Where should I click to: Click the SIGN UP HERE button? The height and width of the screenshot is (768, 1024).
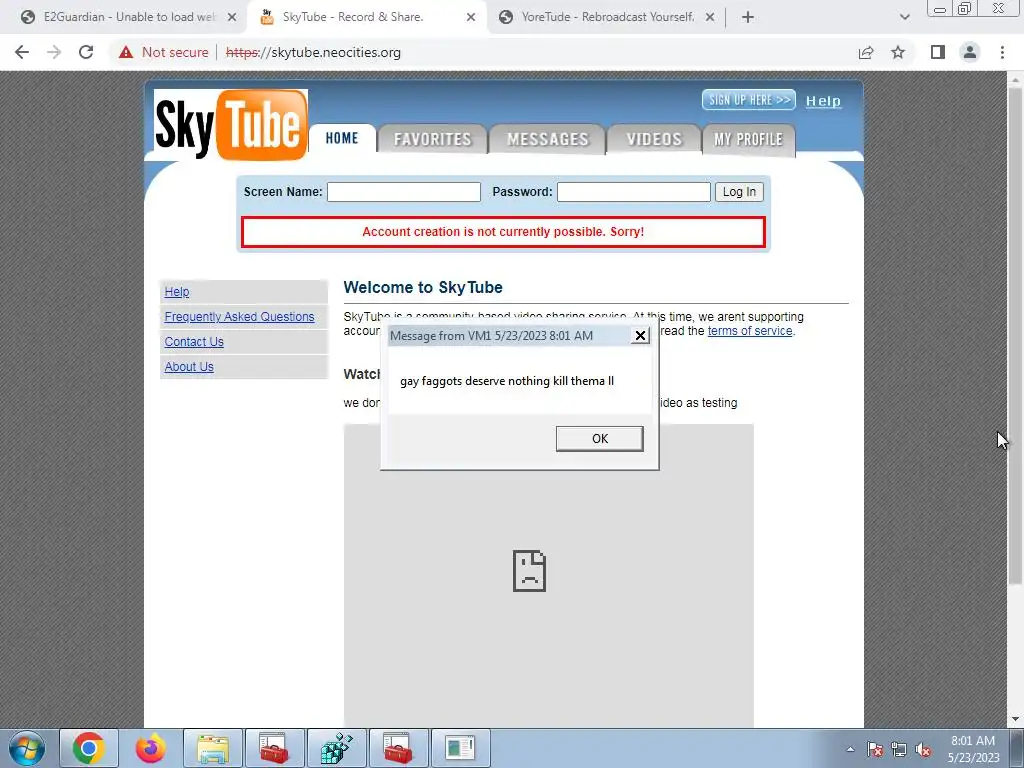[748, 100]
